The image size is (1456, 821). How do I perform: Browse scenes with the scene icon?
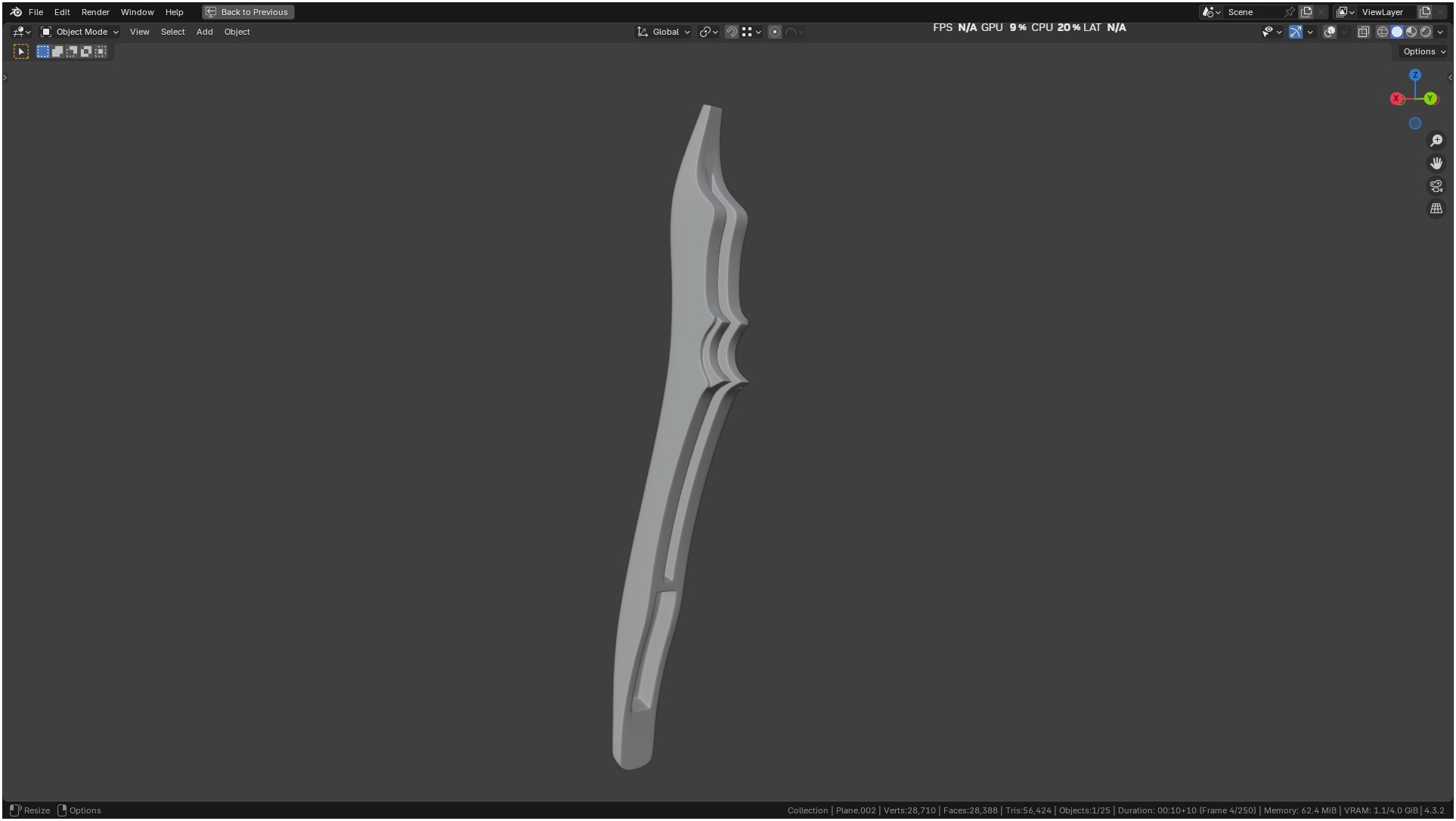pos(1211,12)
